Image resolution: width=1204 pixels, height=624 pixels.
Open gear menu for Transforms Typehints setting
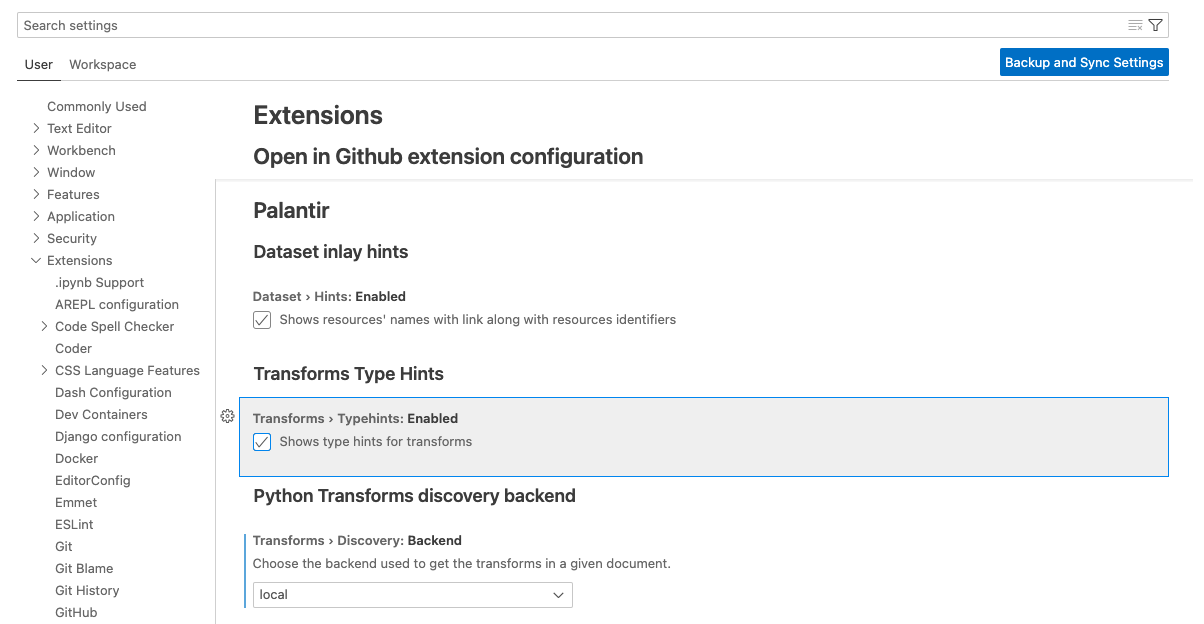[x=227, y=416]
